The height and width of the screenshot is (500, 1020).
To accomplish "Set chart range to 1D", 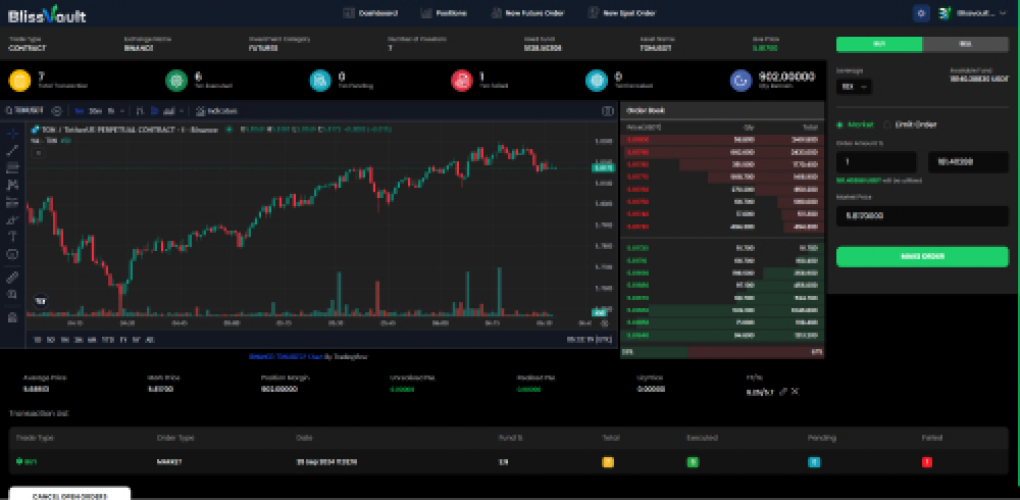I will click(38, 339).
